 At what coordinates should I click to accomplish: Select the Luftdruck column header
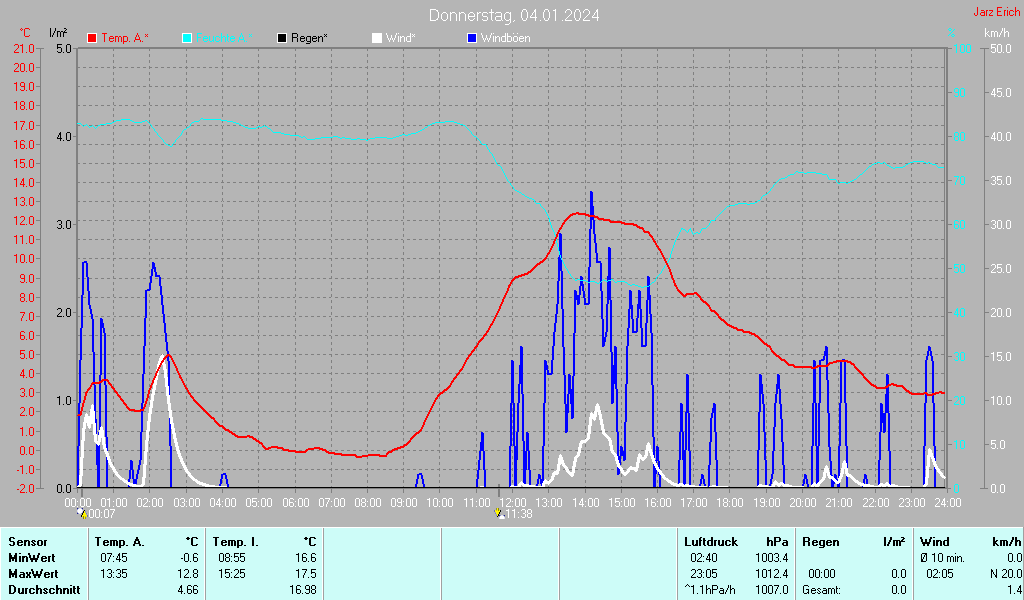click(710, 542)
